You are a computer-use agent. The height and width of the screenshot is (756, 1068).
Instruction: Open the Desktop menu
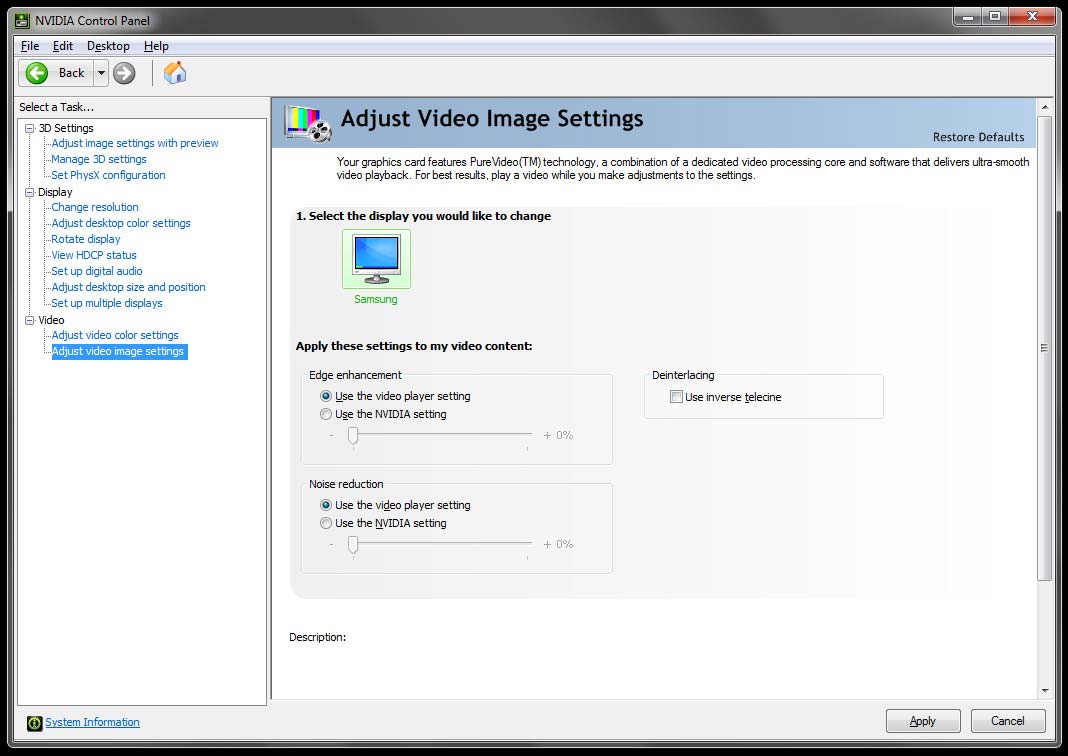click(x=108, y=46)
